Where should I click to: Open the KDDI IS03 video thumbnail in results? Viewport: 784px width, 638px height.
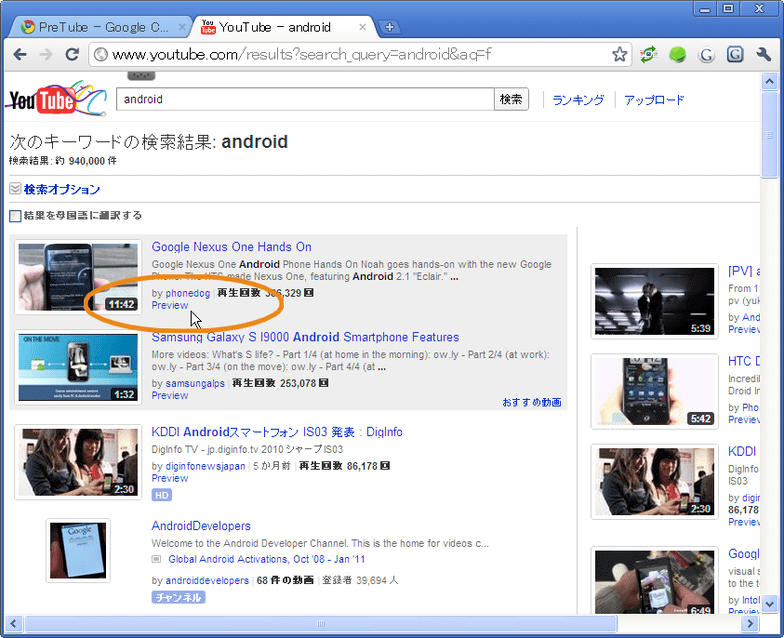point(78,462)
